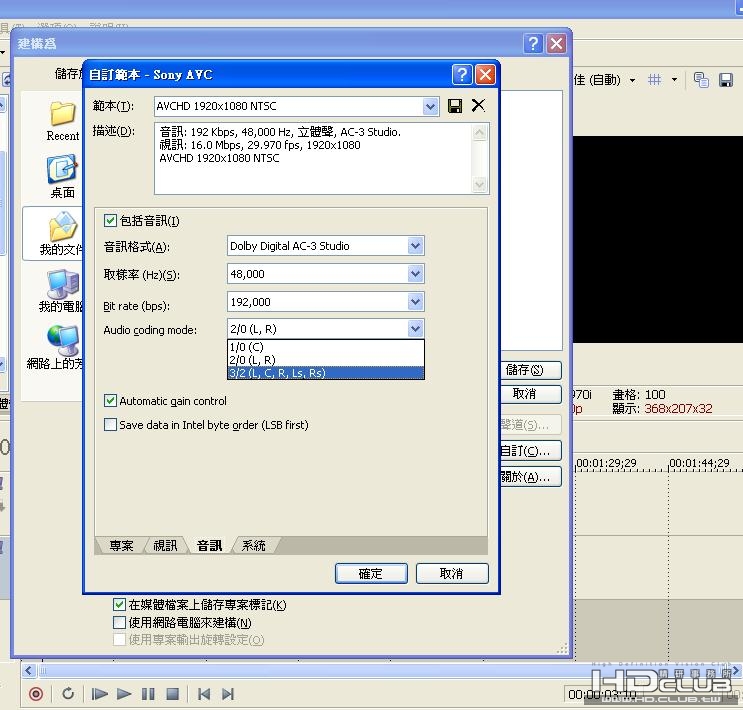Screen dimensions: 743x710
Task: Toggle loop playback icon
Action: (68, 694)
